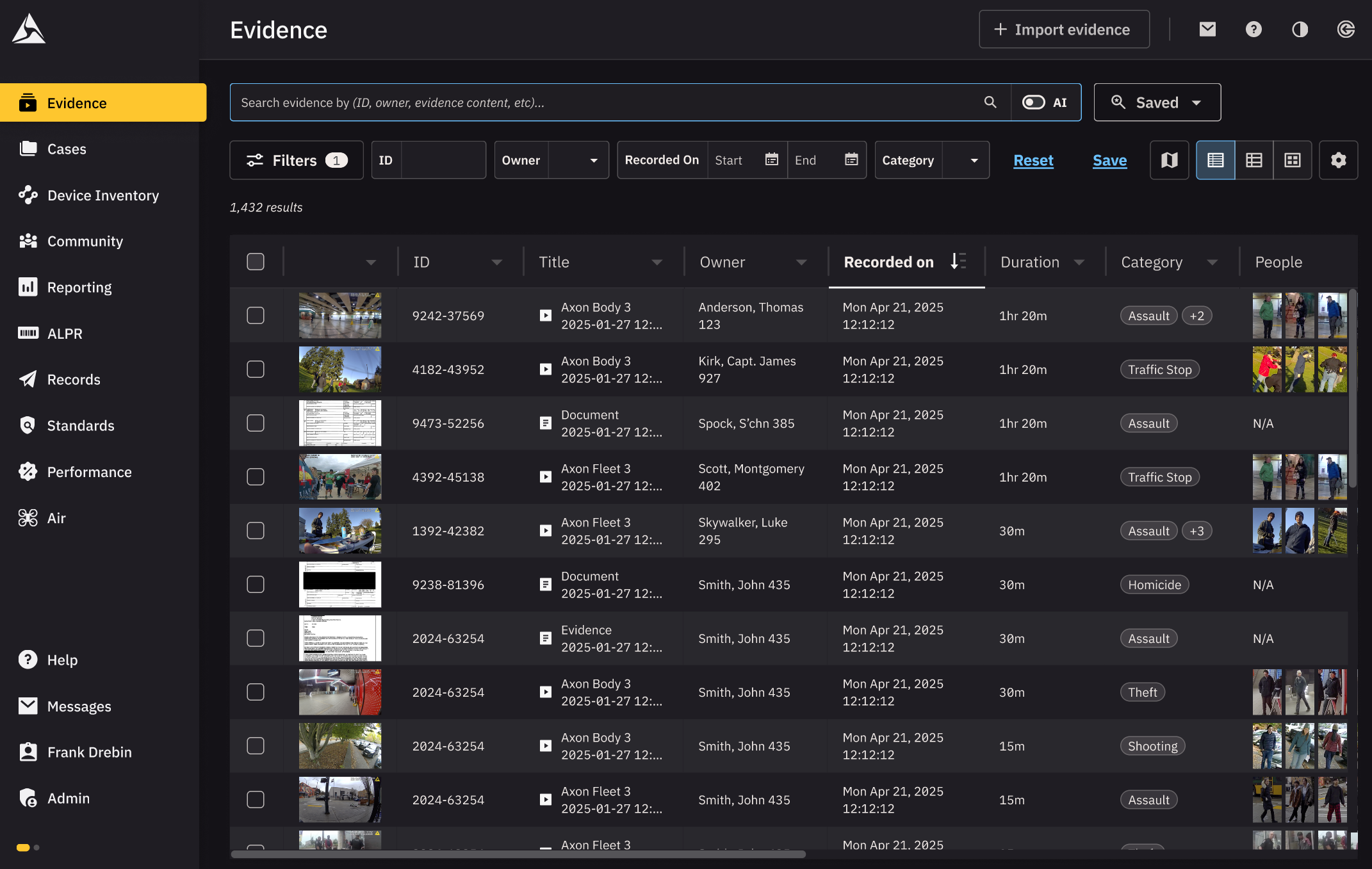
Task: Select the compact table view icon
Action: pos(1254,160)
